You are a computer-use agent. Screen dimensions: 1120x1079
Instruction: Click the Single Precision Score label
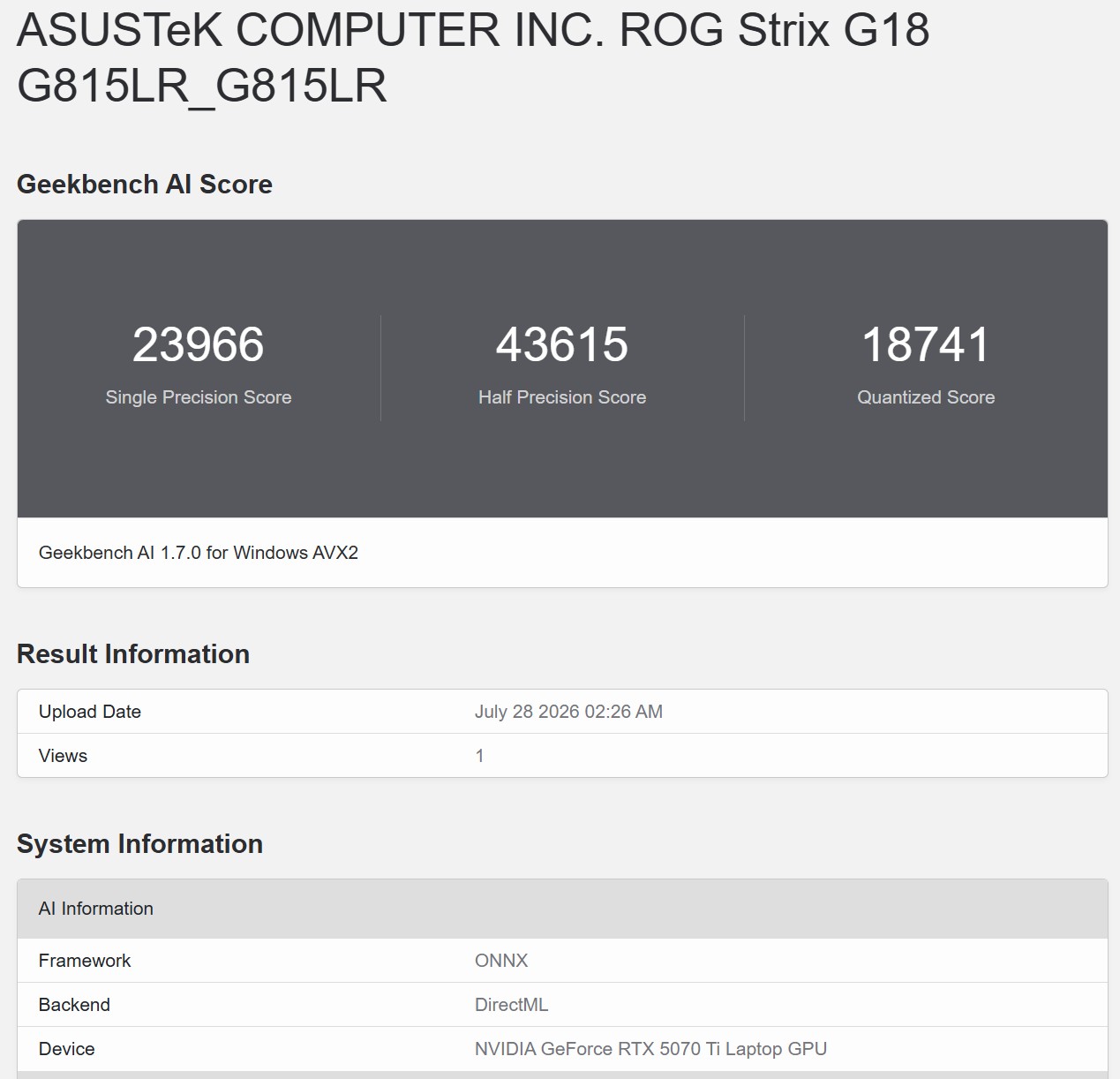click(x=199, y=397)
